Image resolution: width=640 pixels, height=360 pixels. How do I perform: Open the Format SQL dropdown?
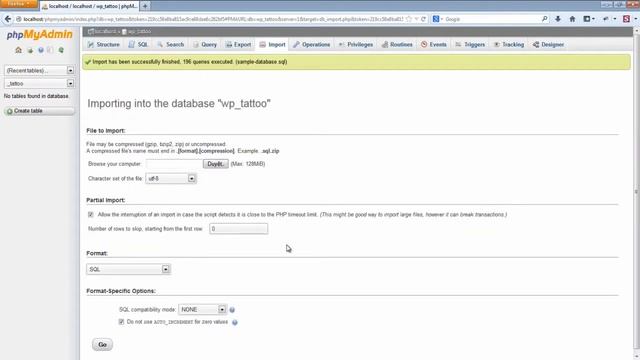[128, 269]
